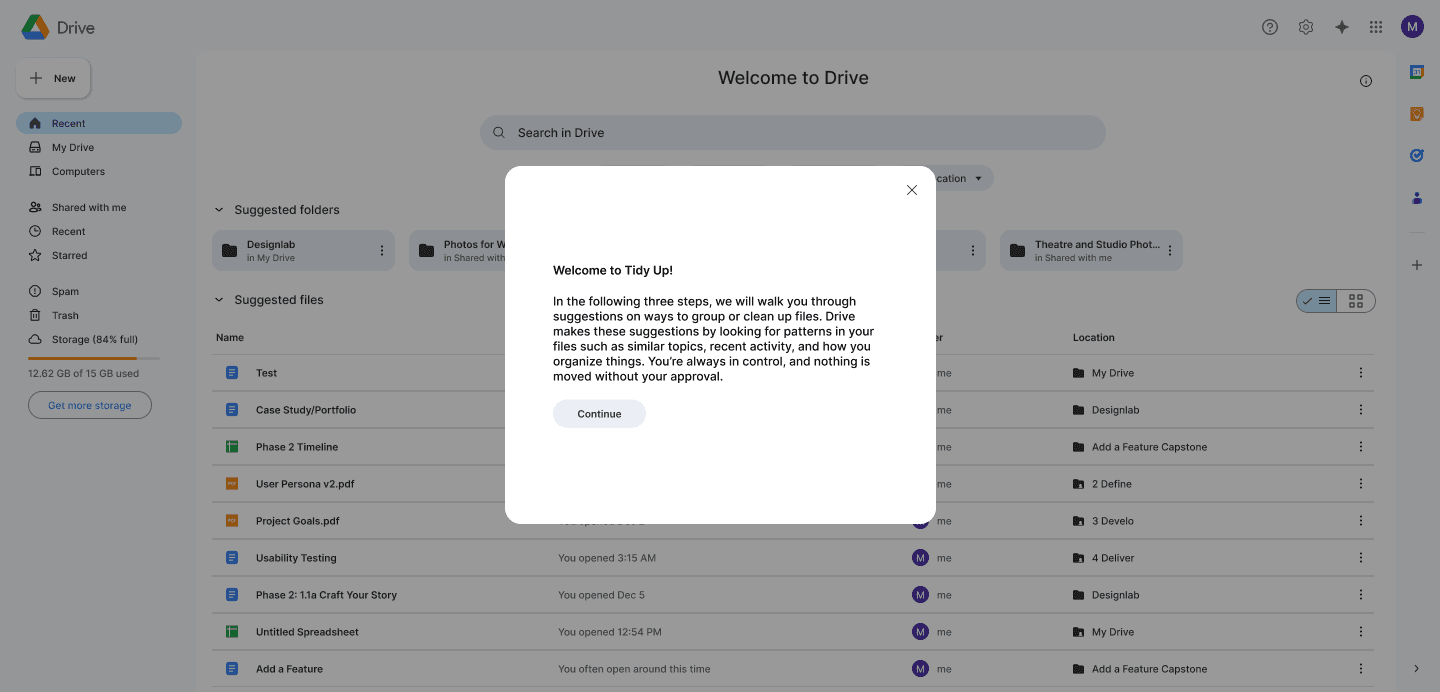The width and height of the screenshot is (1440, 692).
Task: Open Add a Feature document
Action: point(289,669)
